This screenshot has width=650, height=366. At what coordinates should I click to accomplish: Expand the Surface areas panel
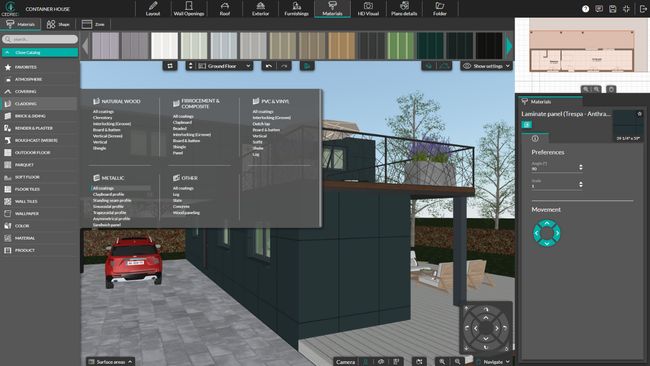(110, 361)
